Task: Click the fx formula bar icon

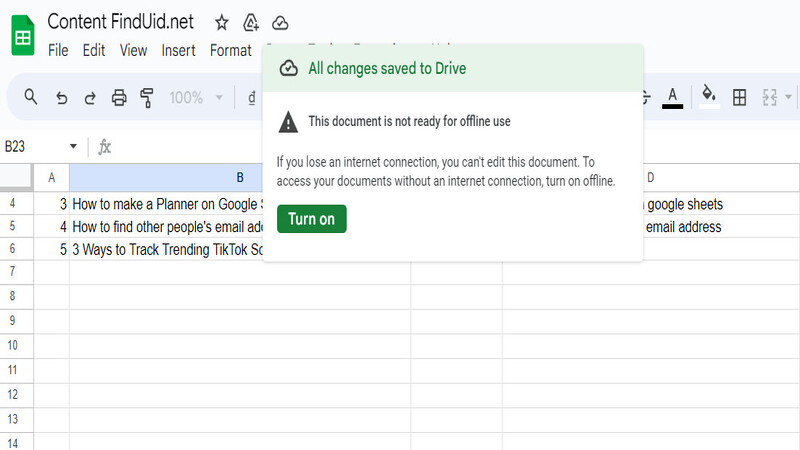Action: pos(105,147)
